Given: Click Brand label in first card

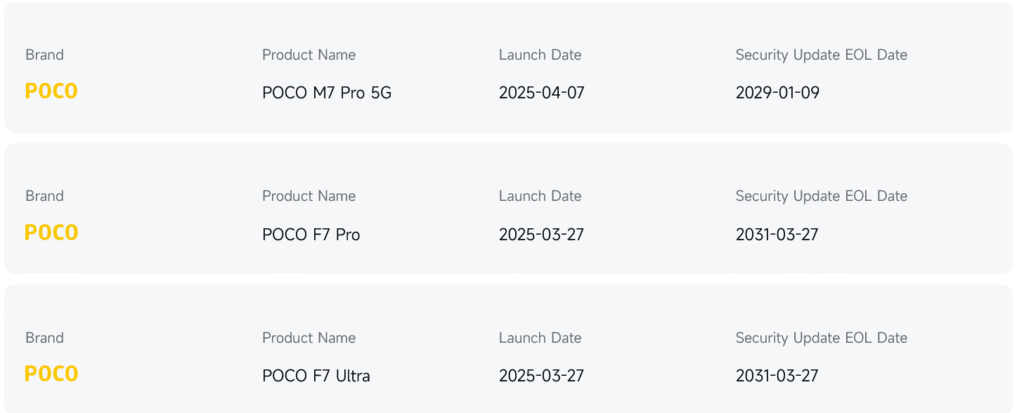Looking at the screenshot, I should tap(44, 55).
